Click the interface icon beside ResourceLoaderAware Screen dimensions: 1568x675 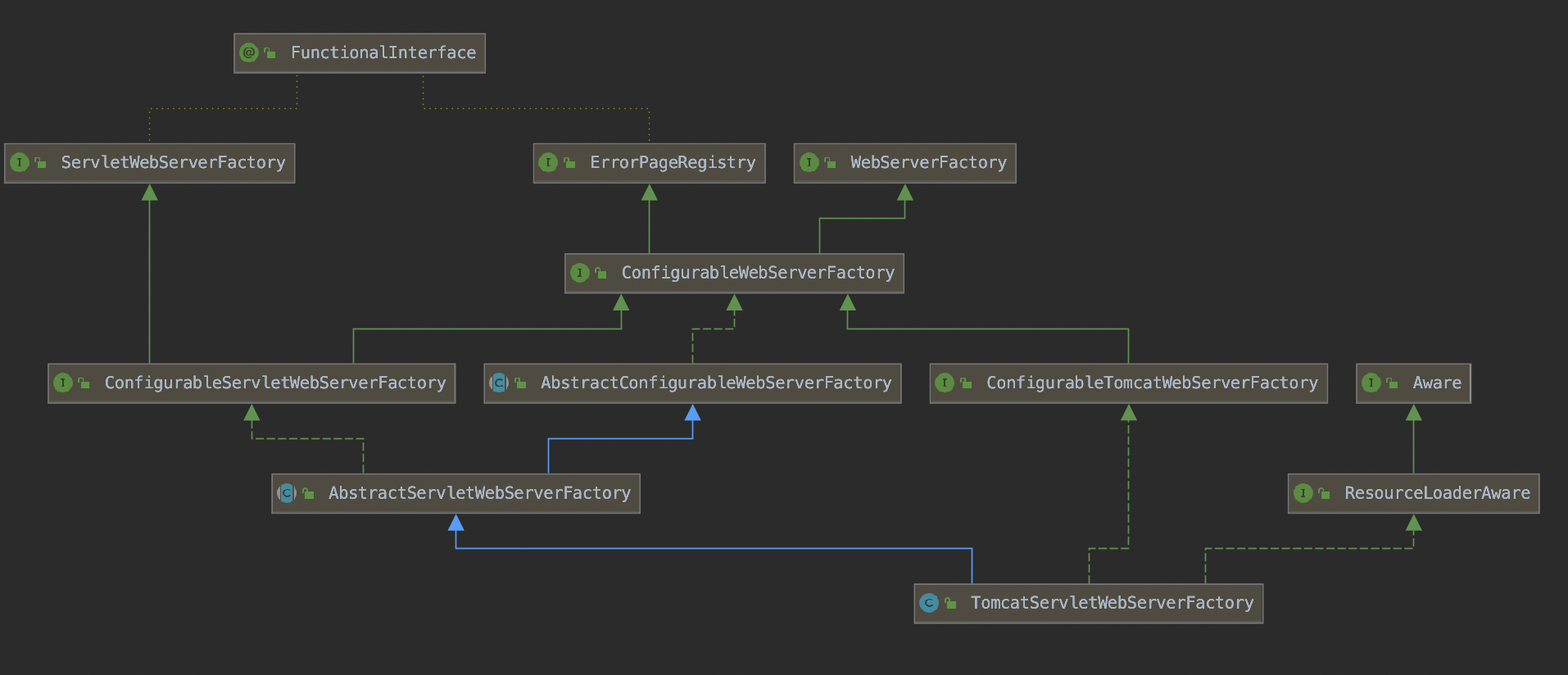pos(1303,493)
